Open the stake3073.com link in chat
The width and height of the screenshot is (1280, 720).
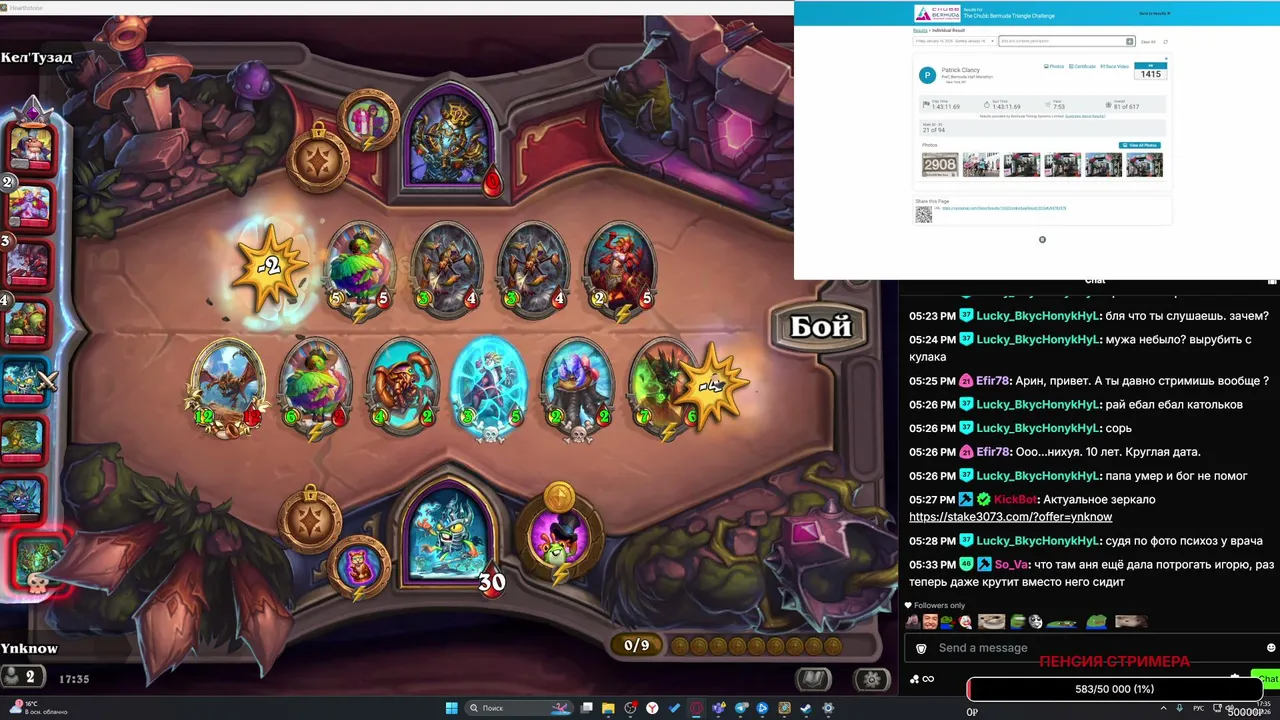1010,517
